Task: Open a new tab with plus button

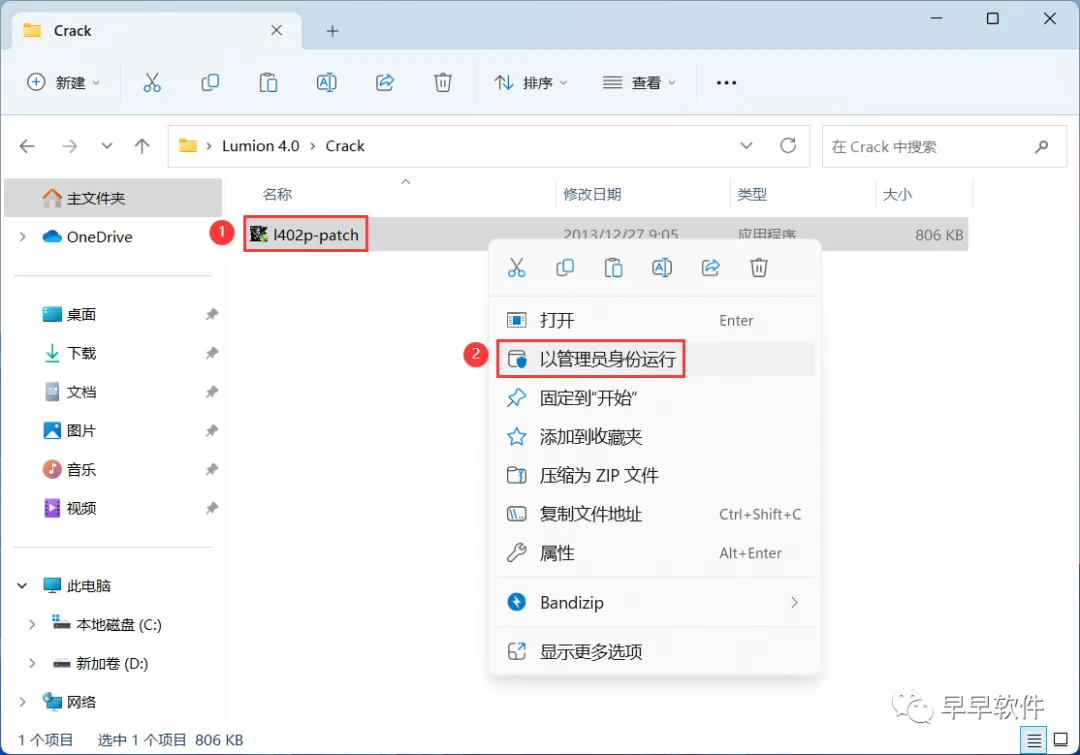Action: pyautogui.click(x=333, y=31)
